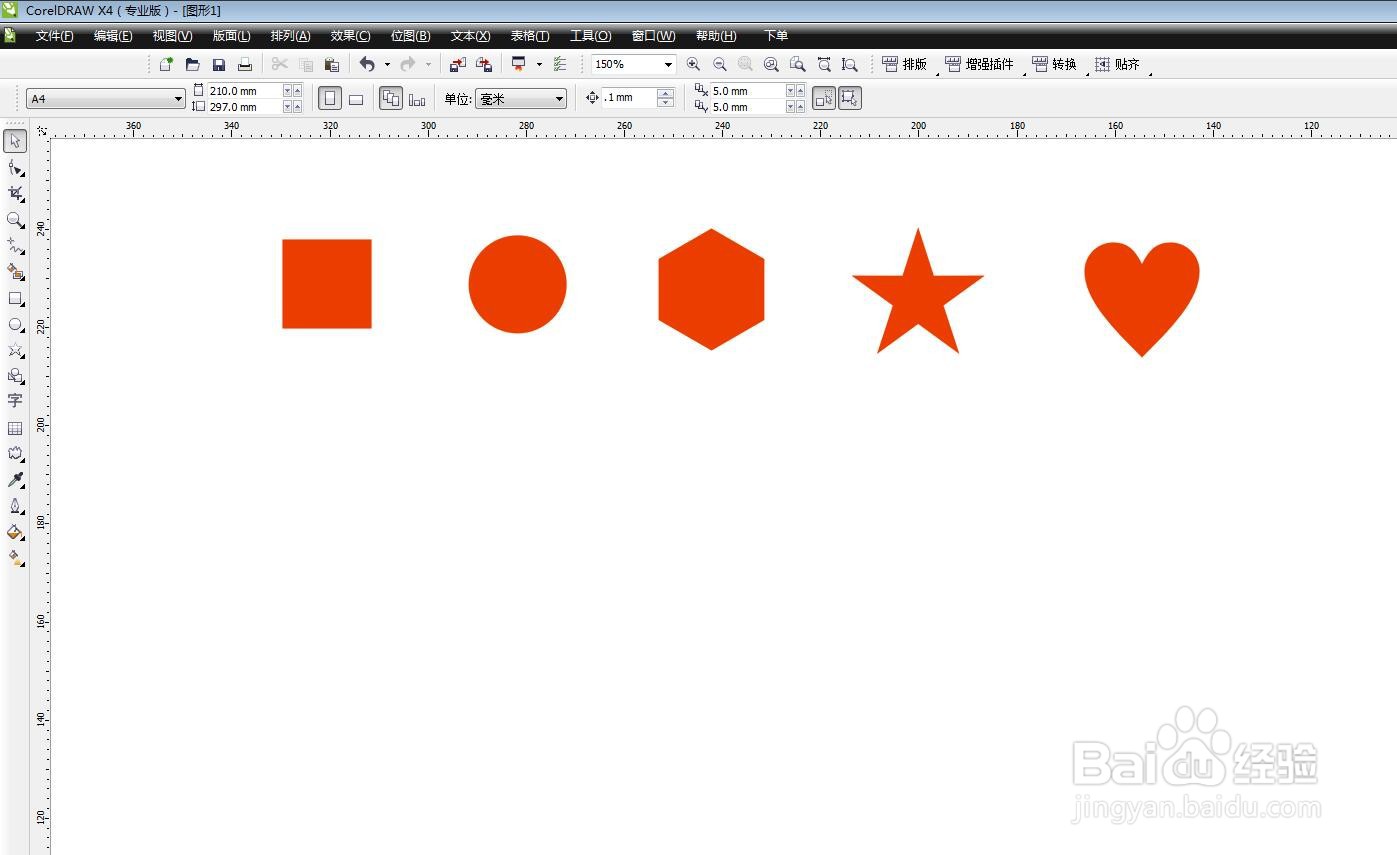Create a new document
This screenshot has height=855, width=1397.
pyautogui.click(x=166, y=64)
